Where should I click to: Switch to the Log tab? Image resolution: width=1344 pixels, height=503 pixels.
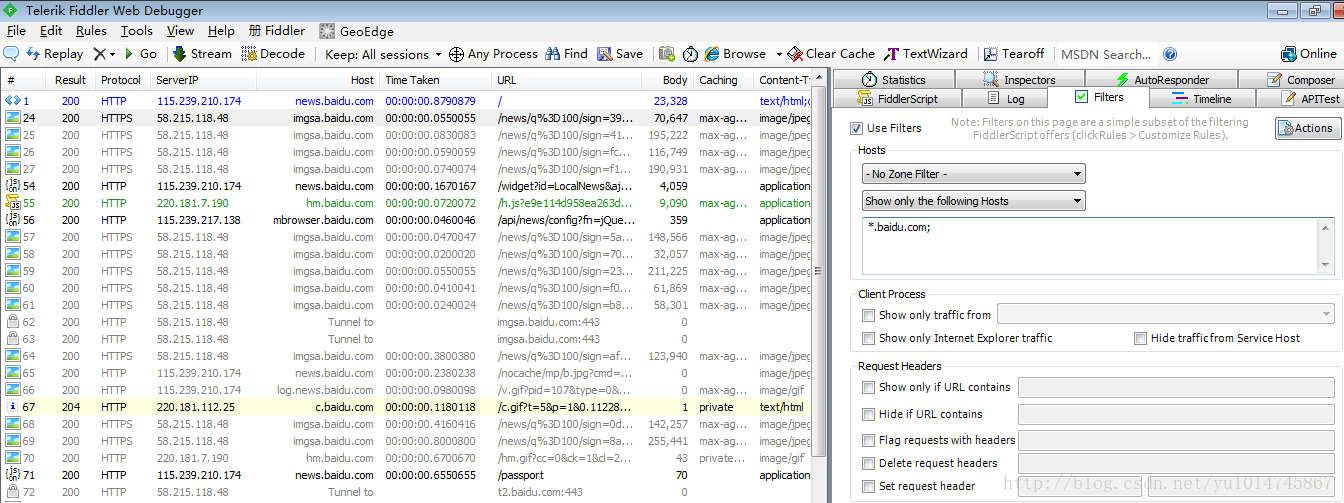pyautogui.click(x=1005, y=99)
